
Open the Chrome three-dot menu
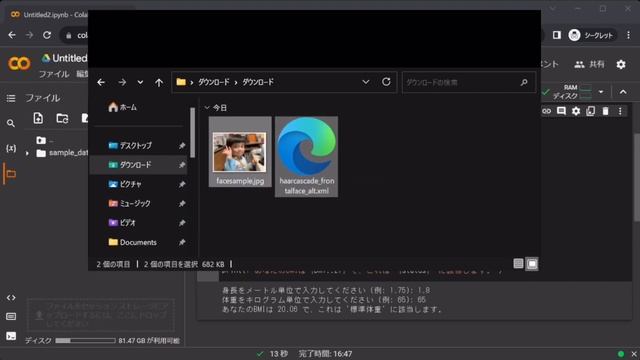[x=628, y=35]
